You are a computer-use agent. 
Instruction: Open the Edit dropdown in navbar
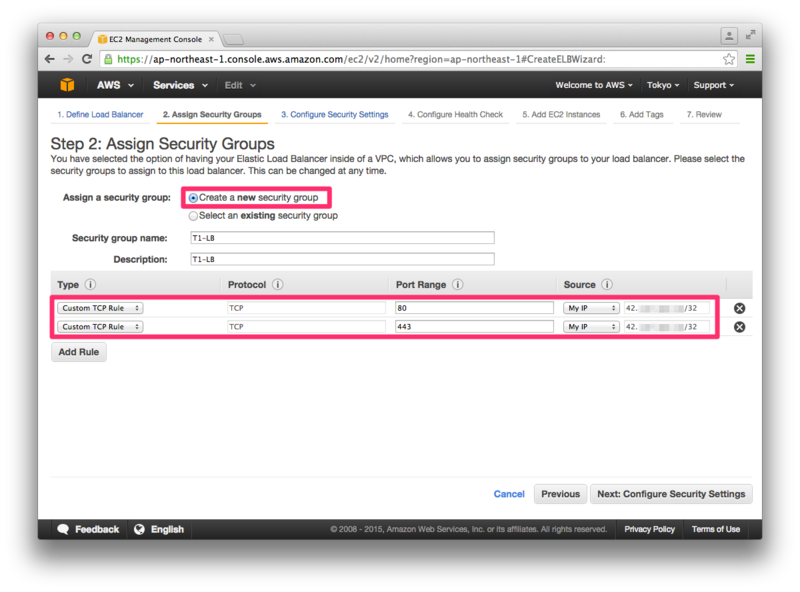pyautogui.click(x=240, y=85)
